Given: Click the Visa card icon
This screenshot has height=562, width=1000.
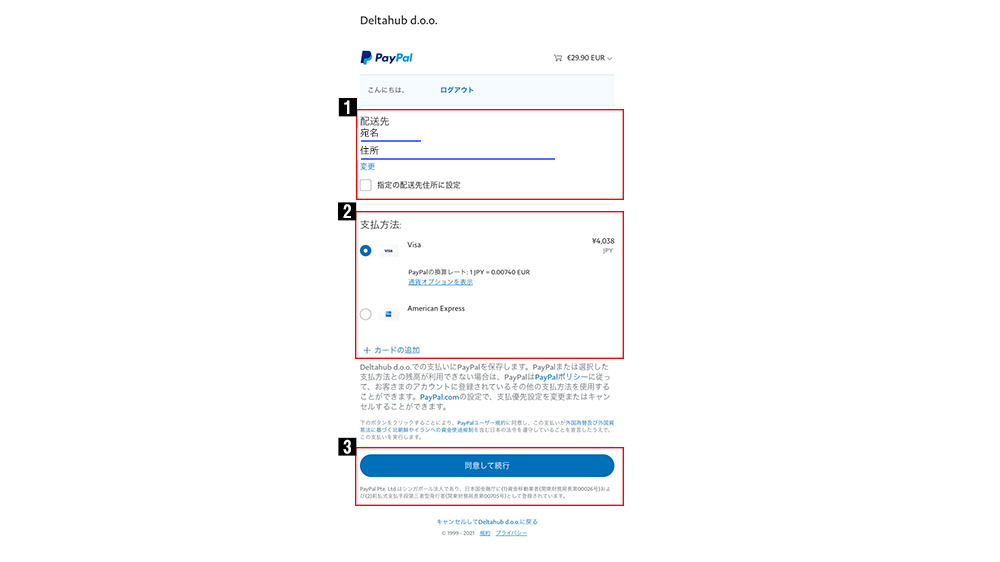Looking at the screenshot, I should click(388, 251).
